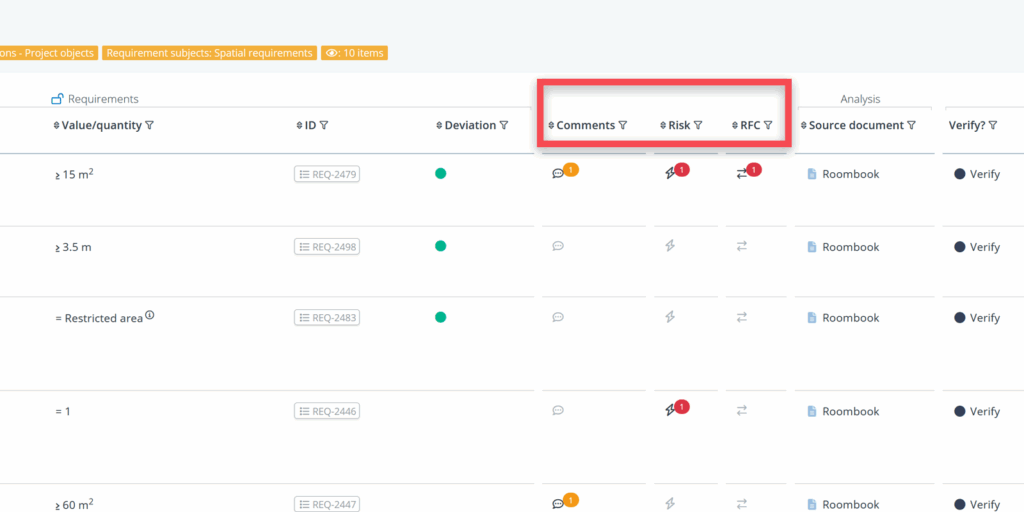Click the comment icon in REQ-2483 row
The width and height of the screenshot is (1024, 512).
pos(558,317)
